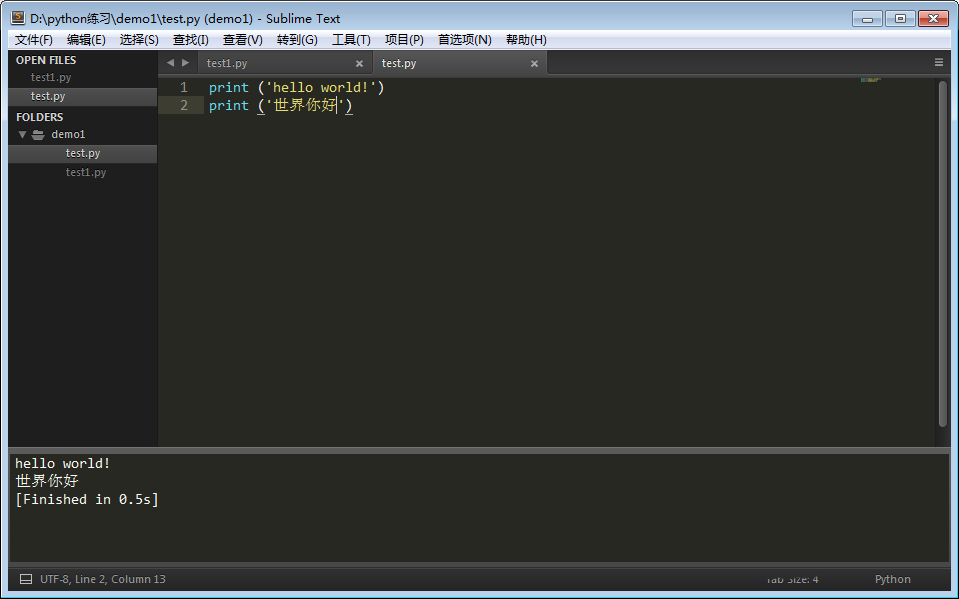Click the demo1 folder icon in sidebar
Viewport: 959px width, 599px height.
(x=39, y=135)
